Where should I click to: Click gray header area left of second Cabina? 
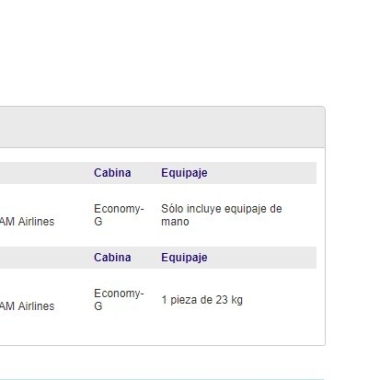pyautogui.click(x=47, y=257)
